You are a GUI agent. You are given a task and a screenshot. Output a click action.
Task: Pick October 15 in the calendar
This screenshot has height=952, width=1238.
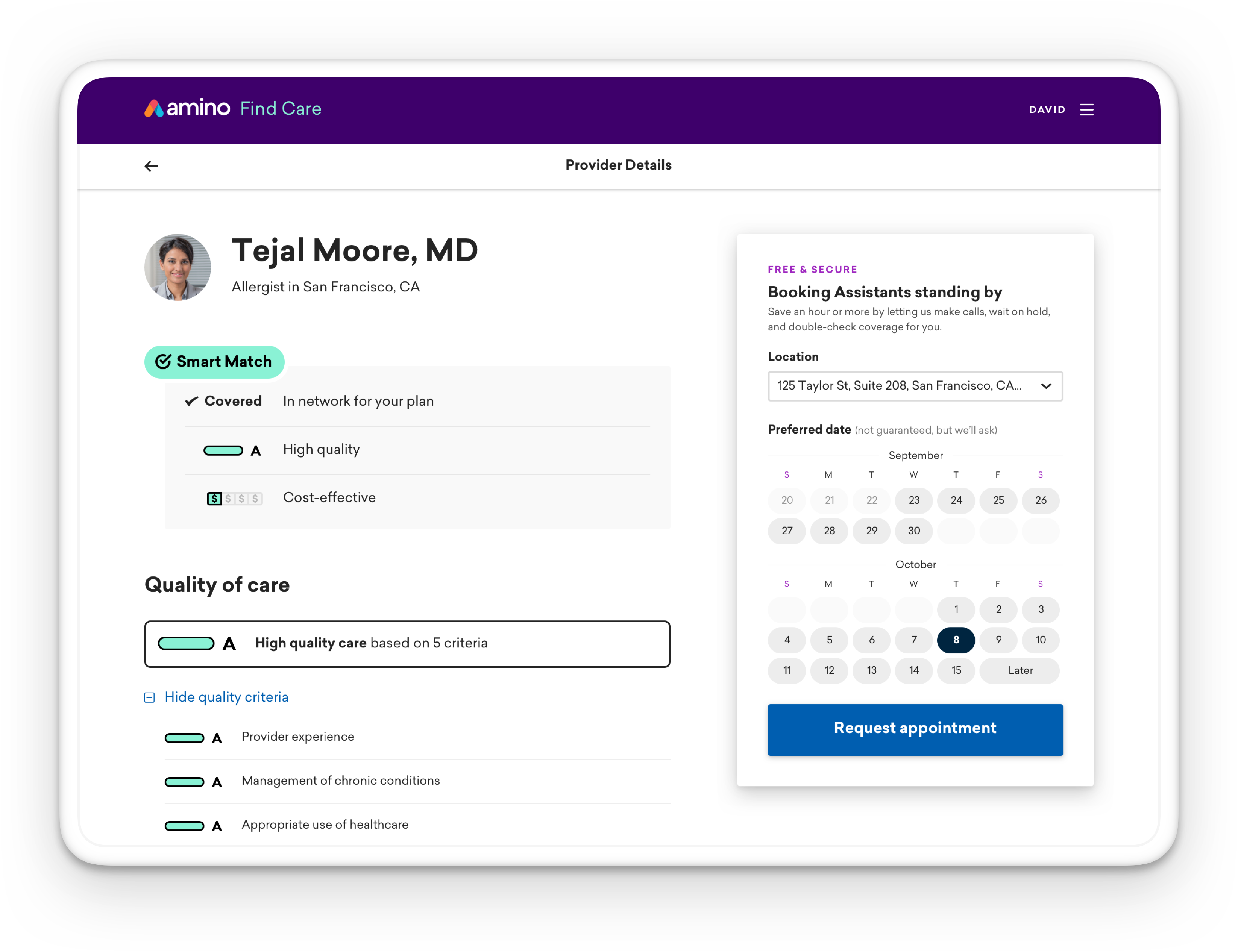coord(956,670)
